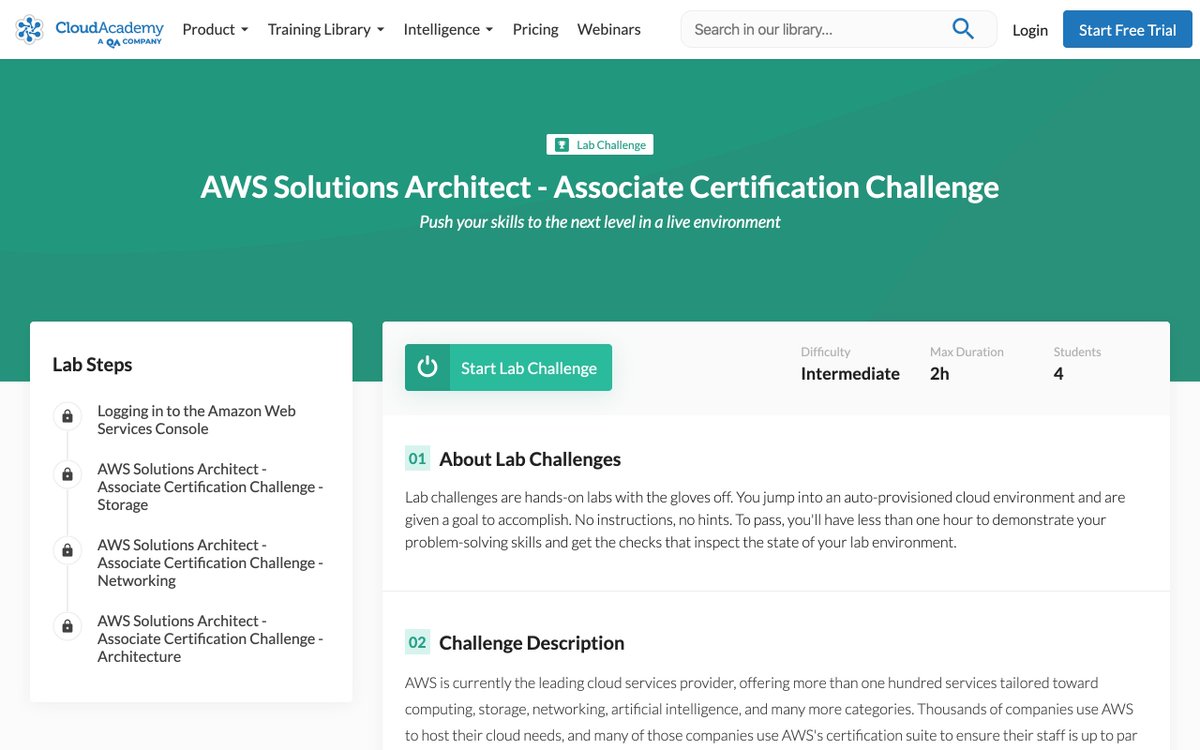Click the Difficulty label
This screenshot has width=1200, height=750.
coord(826,352)
